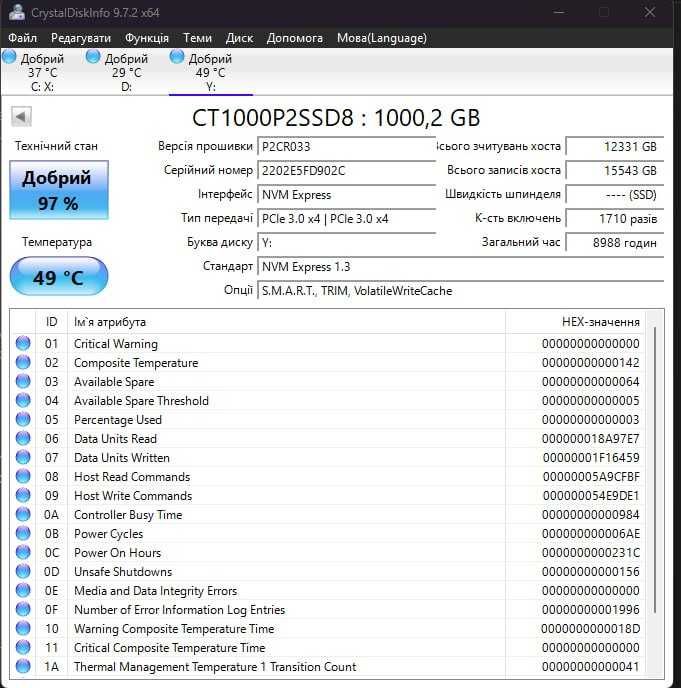Click the ID column header
This screenshot has height=688, width=681.
tap(51, 322)
